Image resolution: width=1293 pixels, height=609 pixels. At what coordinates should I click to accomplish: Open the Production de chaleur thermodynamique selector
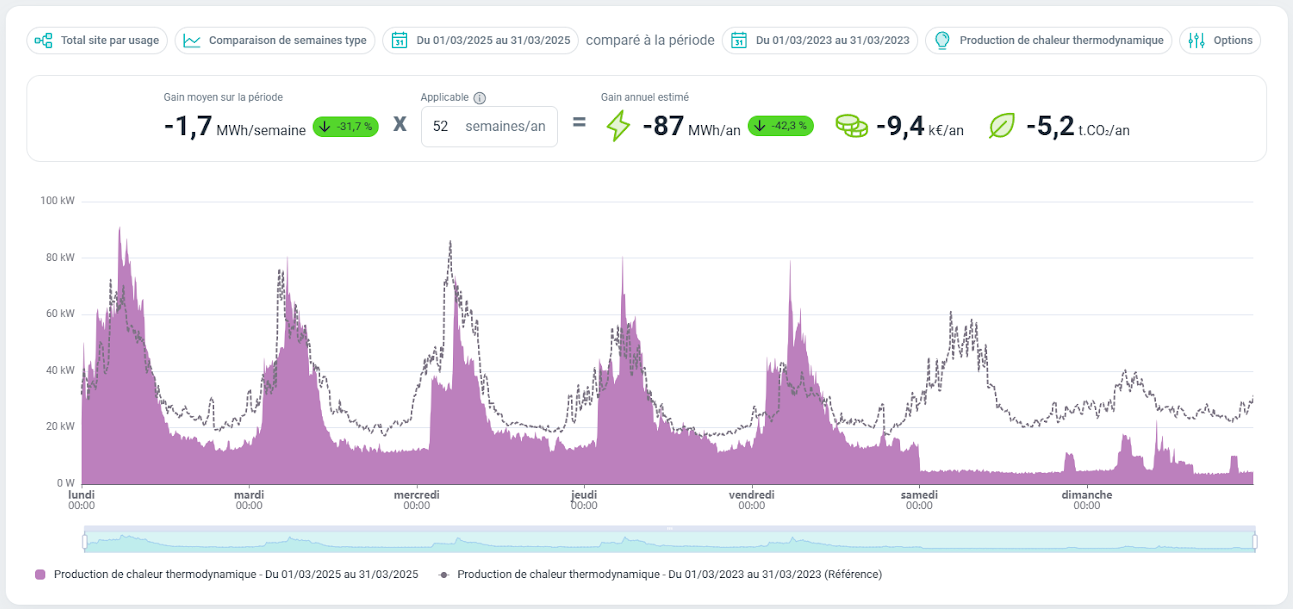point(1060,41)
